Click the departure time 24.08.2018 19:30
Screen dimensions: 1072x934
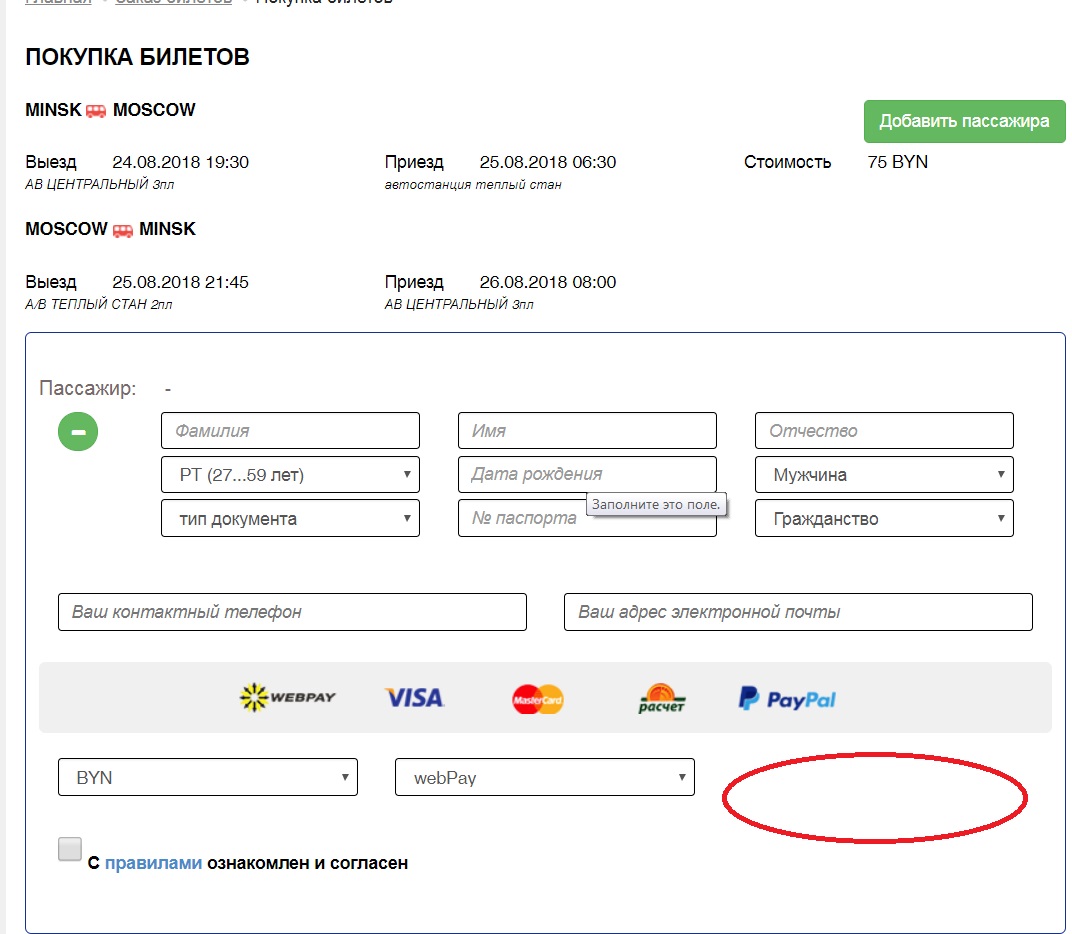[180, 162]
